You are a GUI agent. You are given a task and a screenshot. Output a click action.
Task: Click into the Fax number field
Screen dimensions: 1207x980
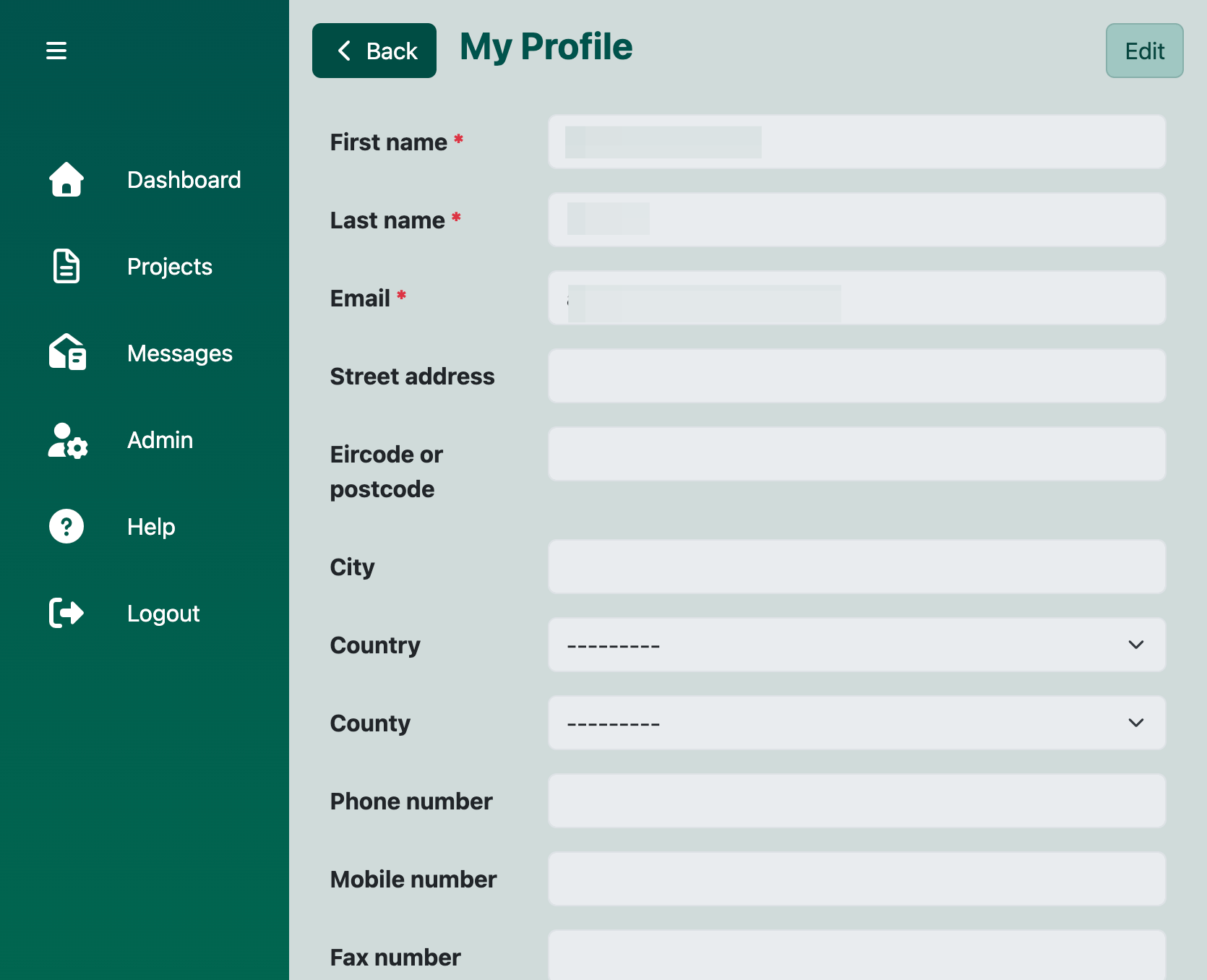pyautogui.click(x=857, y=955)
